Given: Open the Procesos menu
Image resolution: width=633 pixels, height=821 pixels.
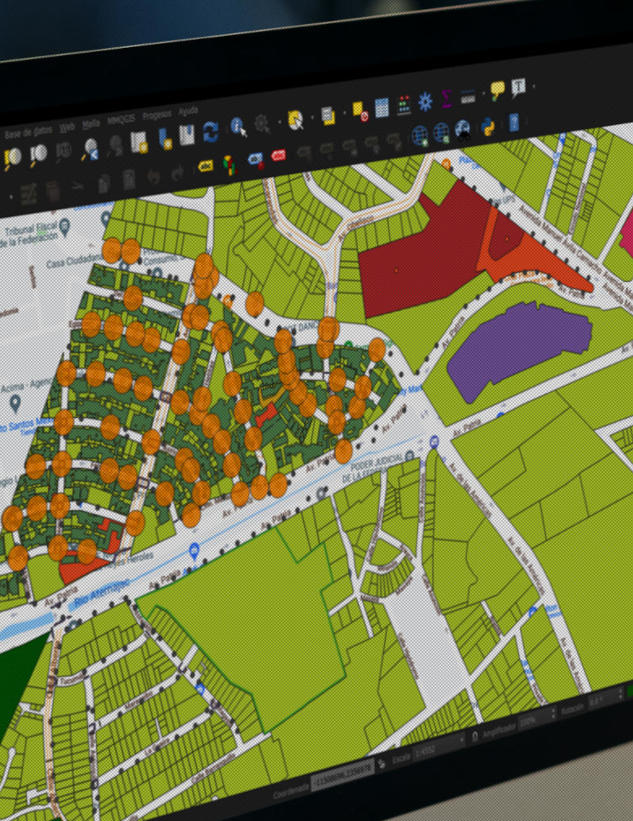Looking at the screenshot, I should click(x=157, y=115).
